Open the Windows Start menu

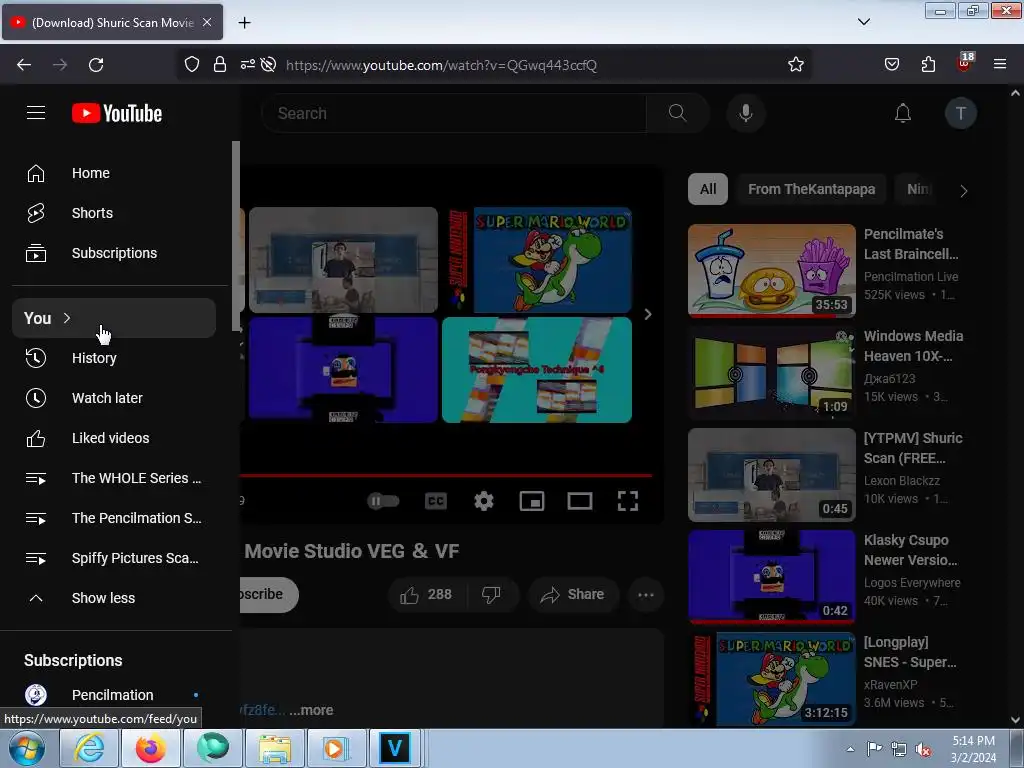[27, 748]
